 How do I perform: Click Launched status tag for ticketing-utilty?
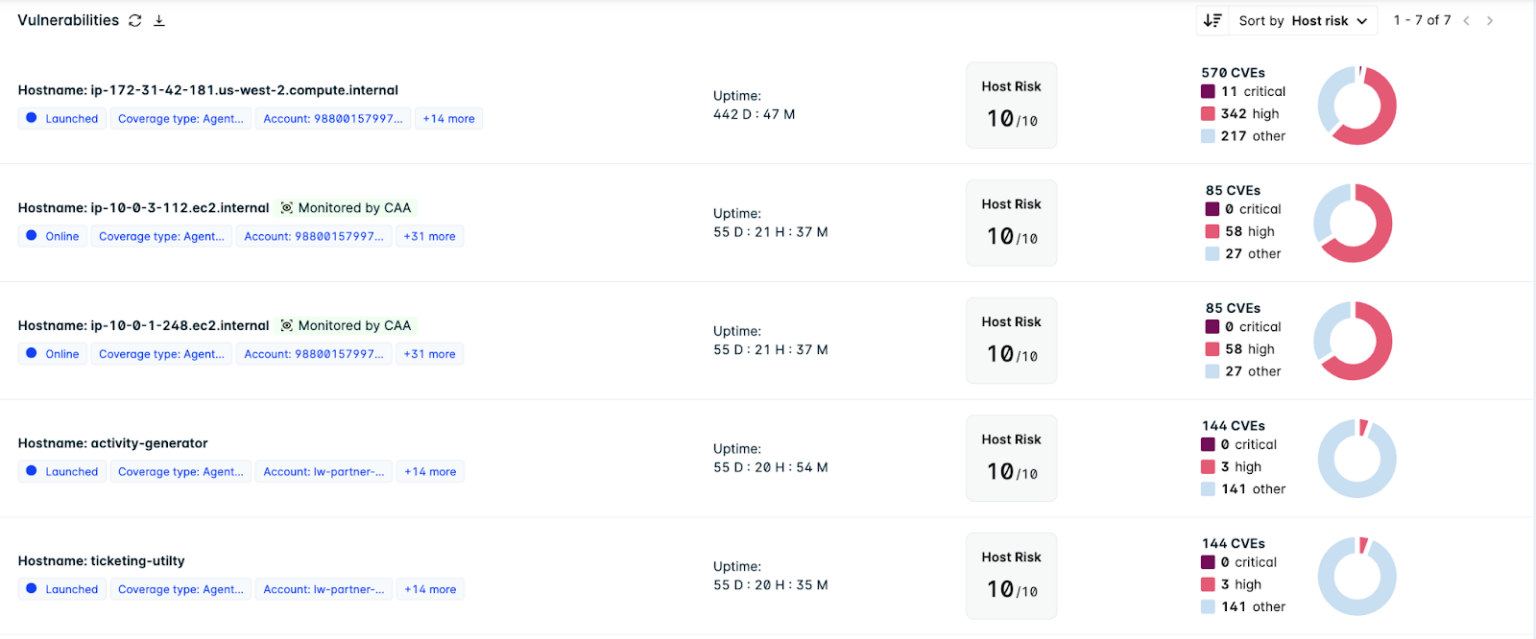pos(62,590)
